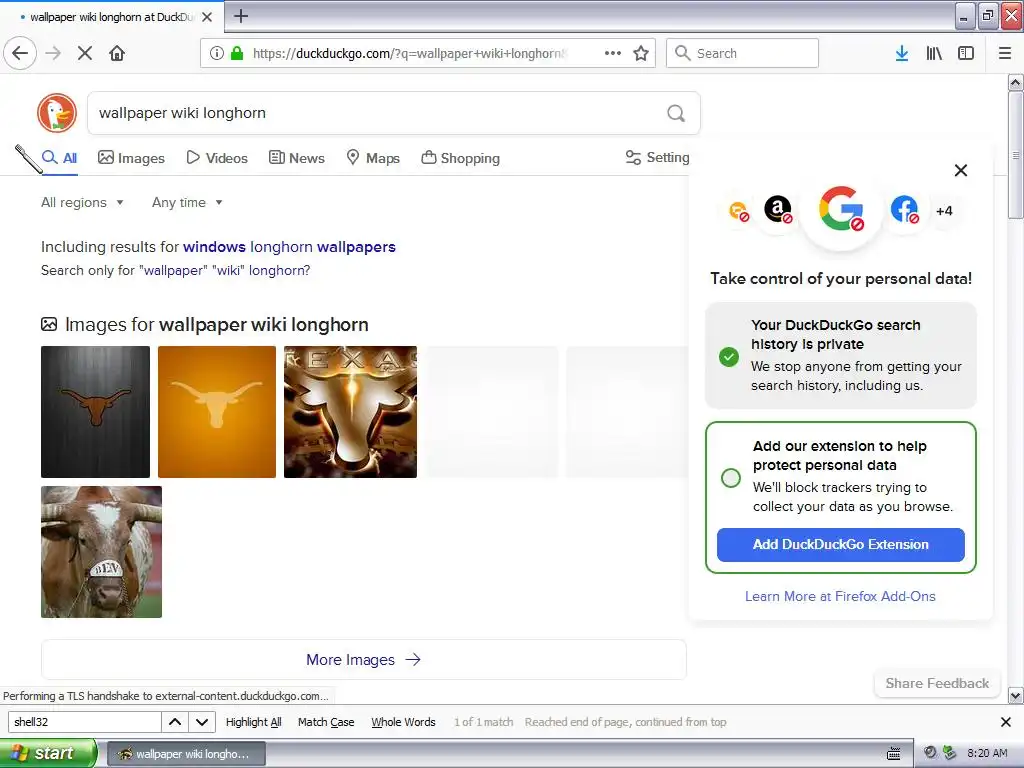Click the forward navigation arrow
Viewport: 1024px width, 768px height.
53,53
